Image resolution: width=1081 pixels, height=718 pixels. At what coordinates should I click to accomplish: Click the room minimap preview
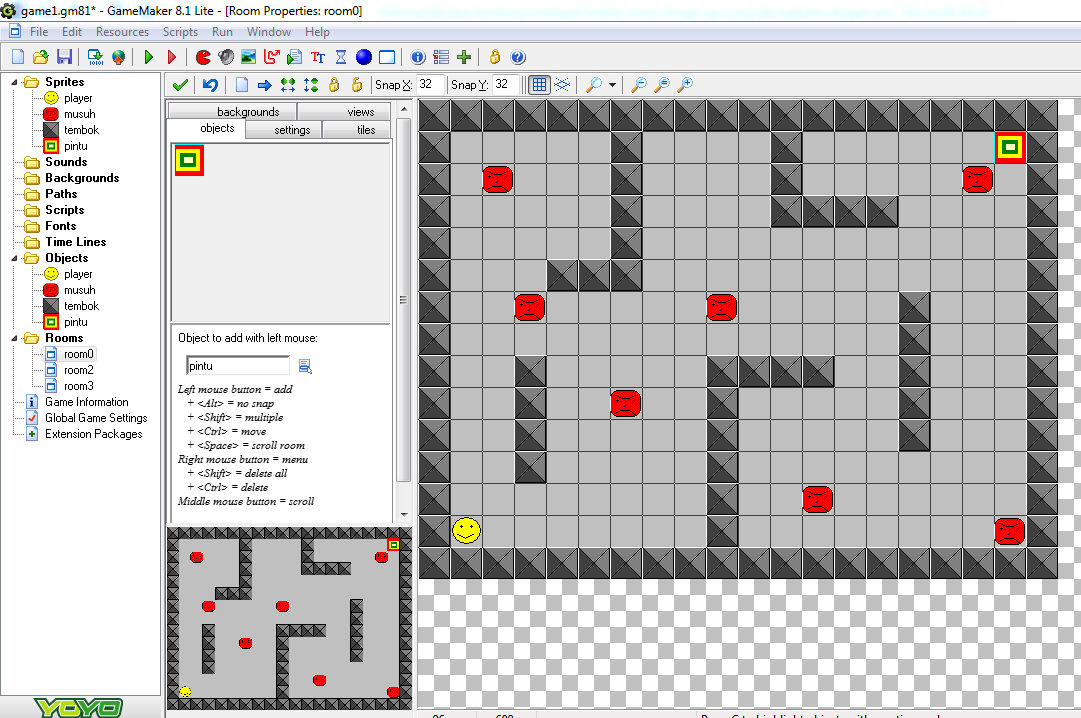pyautogui.click(x=290, y=619)
